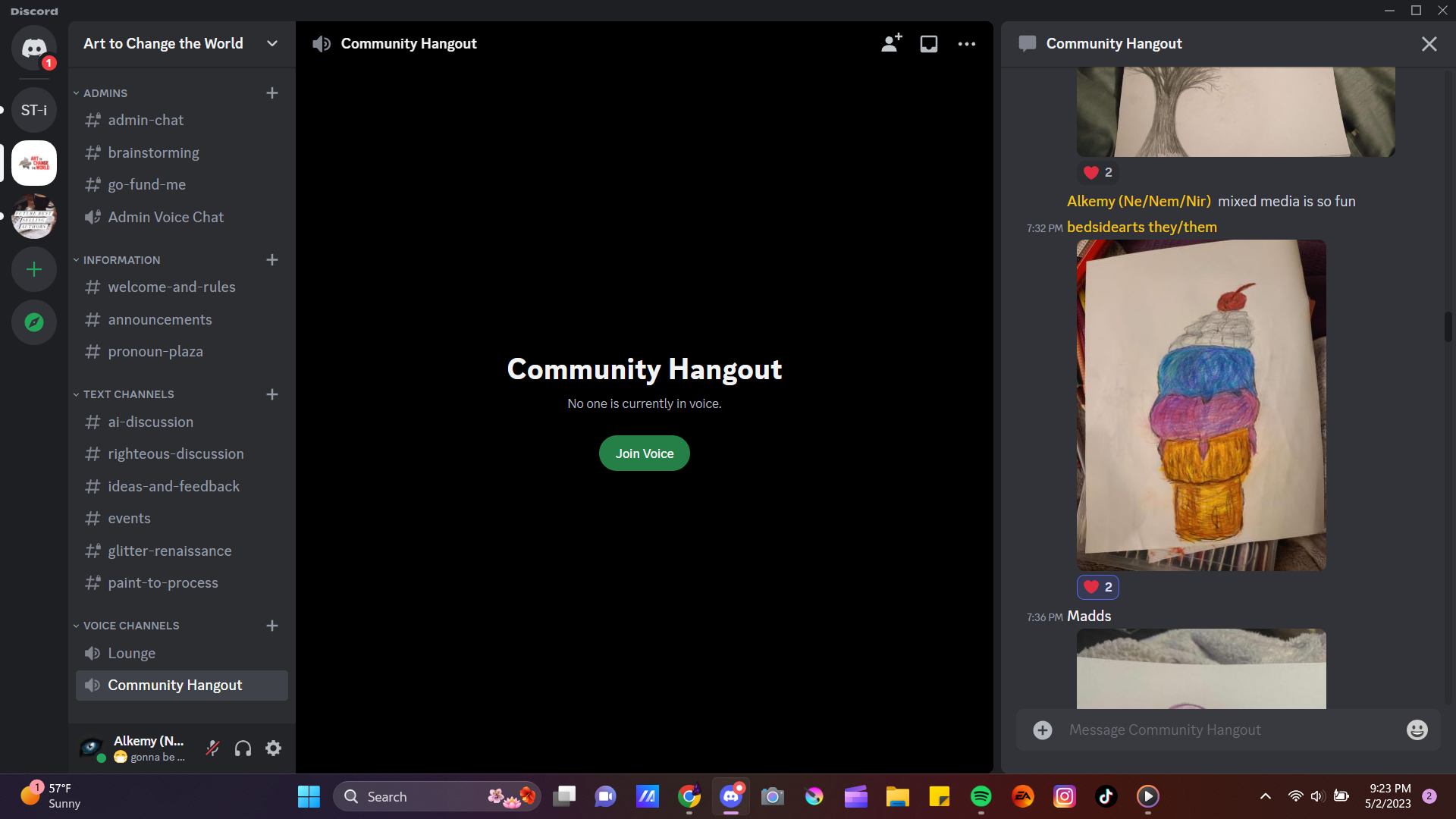Click the attach file plus button
Viewport: 1456px width, 819px height.
tap(1043, 730)
